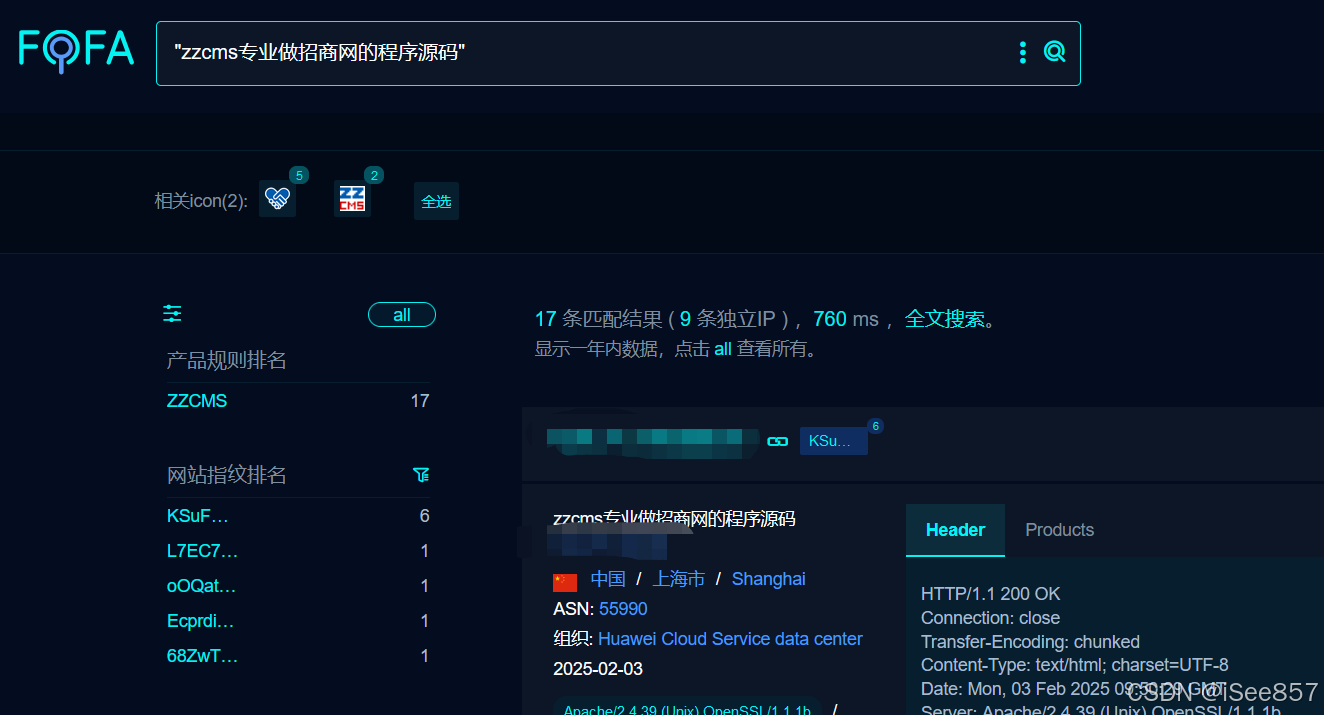Click the zzcms专业做招商网的程序源码 result title
Image resolution: width=1324 pixels, height=715 pixels.
point(674,519)
